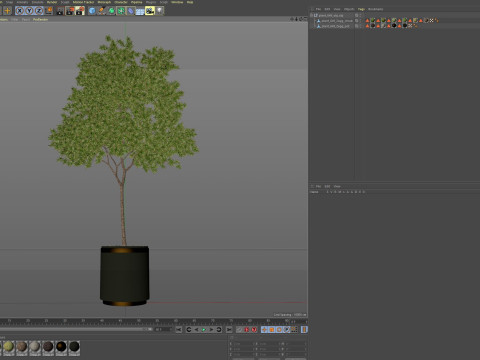Select the third plant polygon object

pyautogui.click(x=335, y=26)
